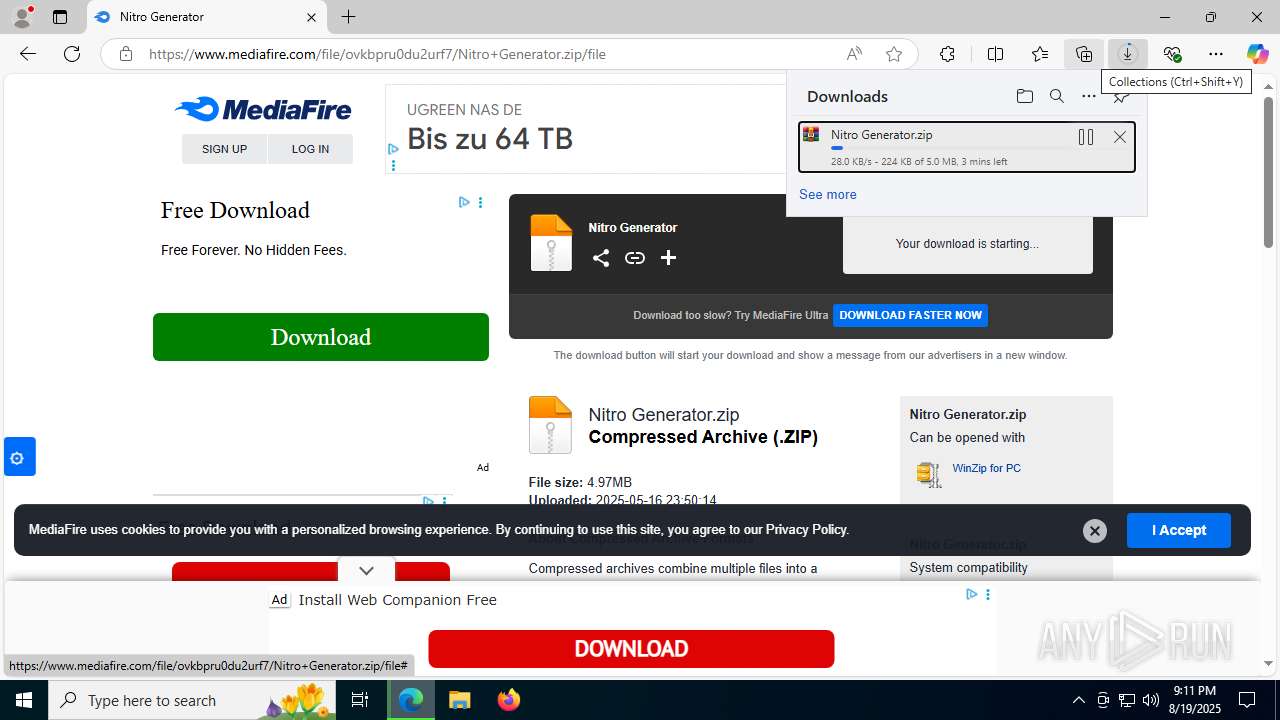
Task: Refresh the MediaFire page
Action: point(72,54)
